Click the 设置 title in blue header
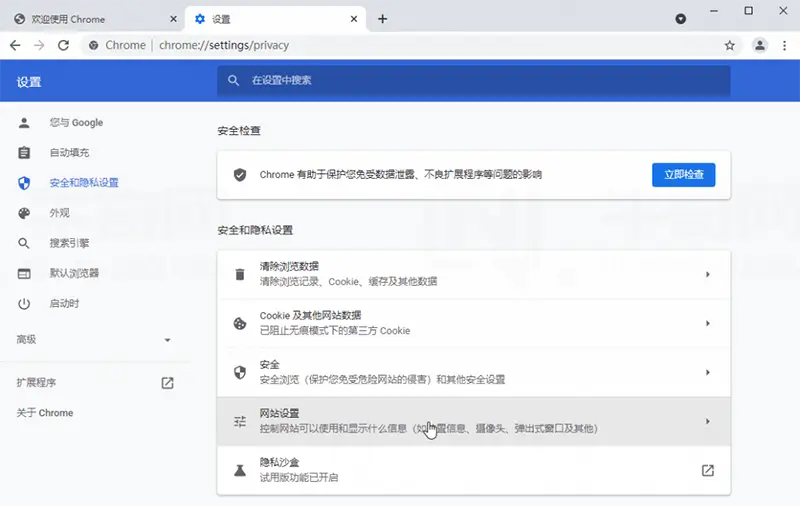The height and width of the screenshot is (506, 800). (29, 82)
